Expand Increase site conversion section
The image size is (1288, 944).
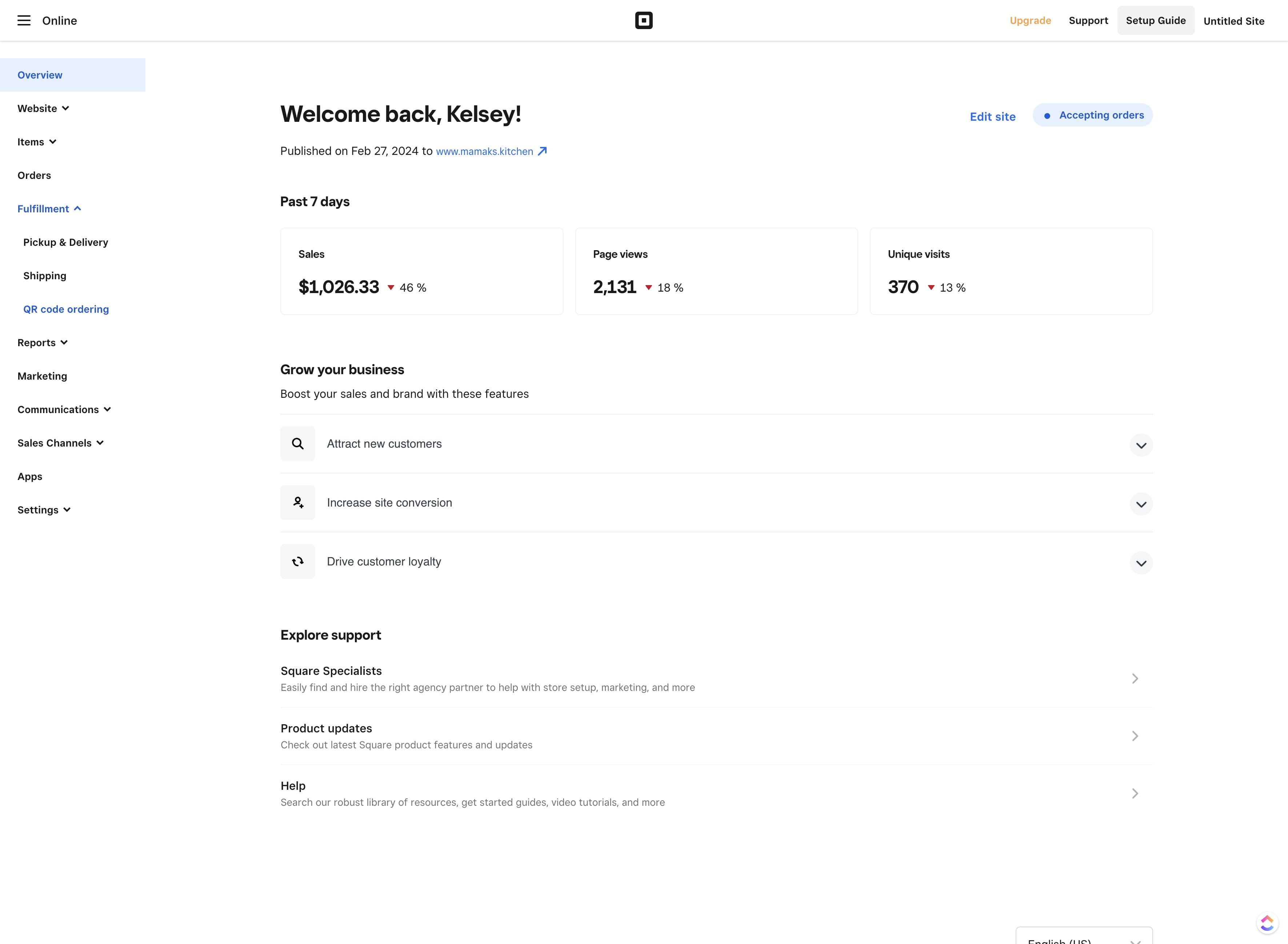(1141, 504)
